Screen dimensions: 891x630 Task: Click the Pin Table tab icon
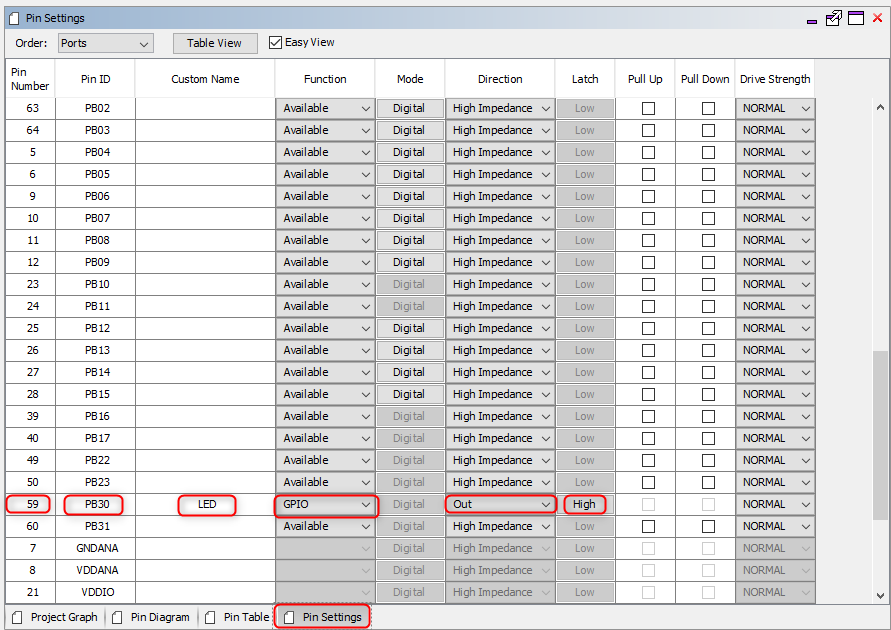click(x=210, y=617)
